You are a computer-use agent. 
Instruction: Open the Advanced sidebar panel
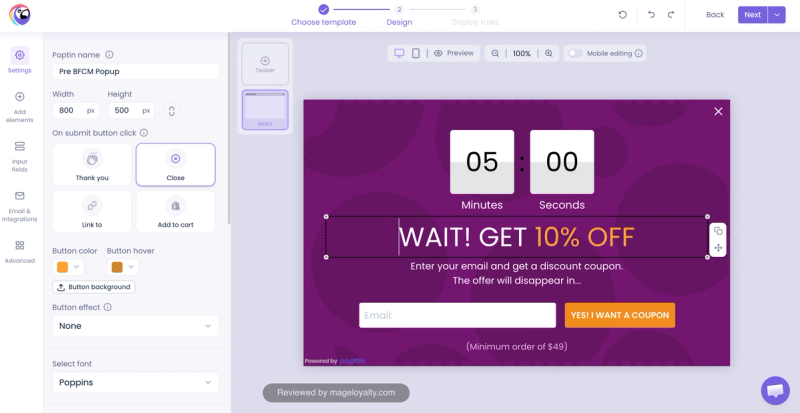pos(19,252)
